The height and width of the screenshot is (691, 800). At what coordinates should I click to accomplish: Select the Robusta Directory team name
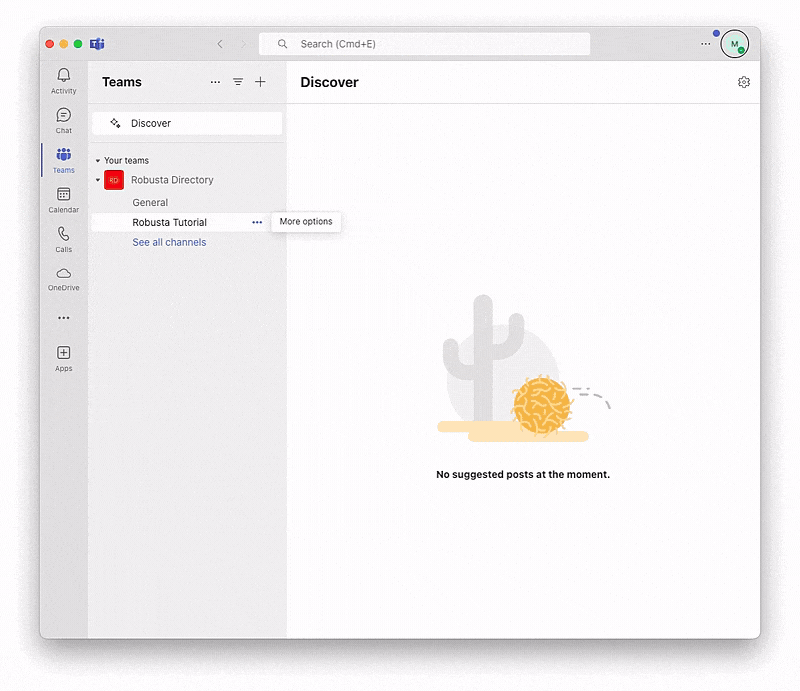pos(172,180)
